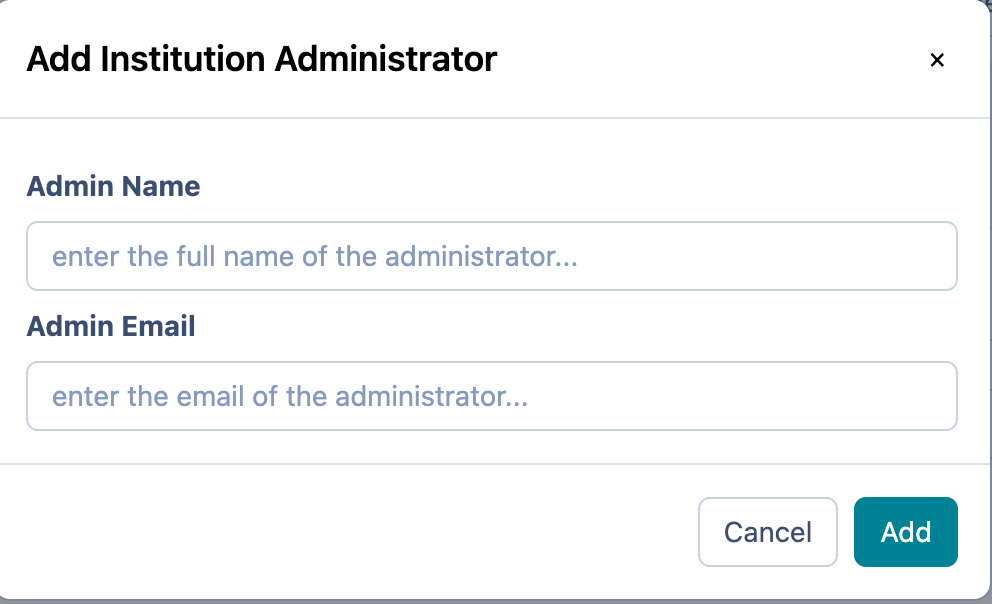Click the teal Add button
Image resolution: width=992 pixels, height=604 pixels.
pyautogui.click(x=905, y=532)
